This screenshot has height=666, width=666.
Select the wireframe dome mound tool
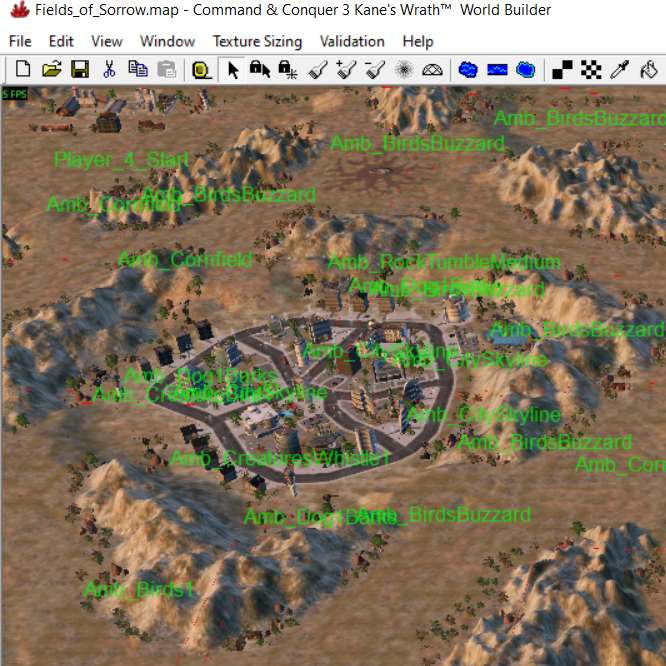click(432, 70)
